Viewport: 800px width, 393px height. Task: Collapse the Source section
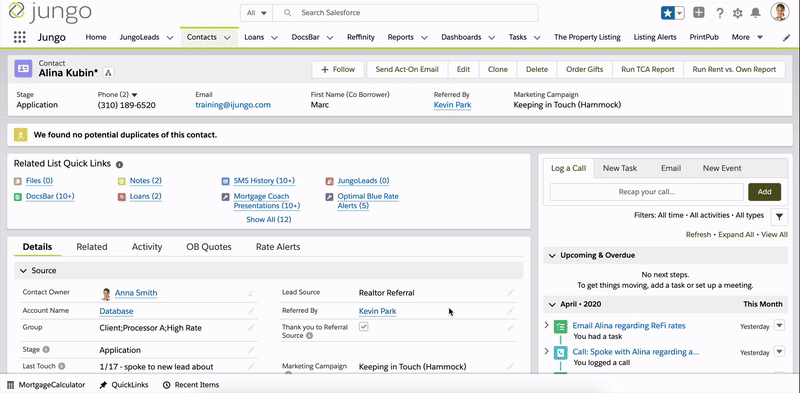[x=23, y=271]
